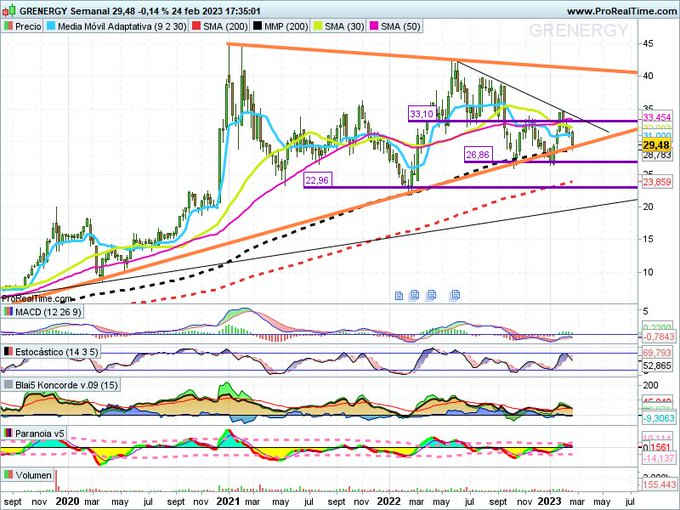Select the MMP (200) legend label

pos(286,26)
